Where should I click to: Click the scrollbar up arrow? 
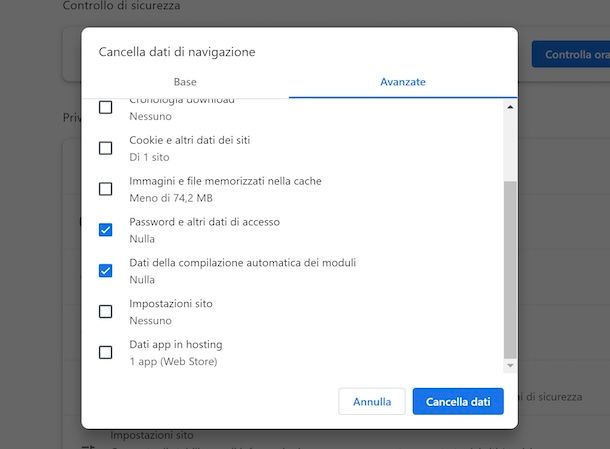click(510, 107)
